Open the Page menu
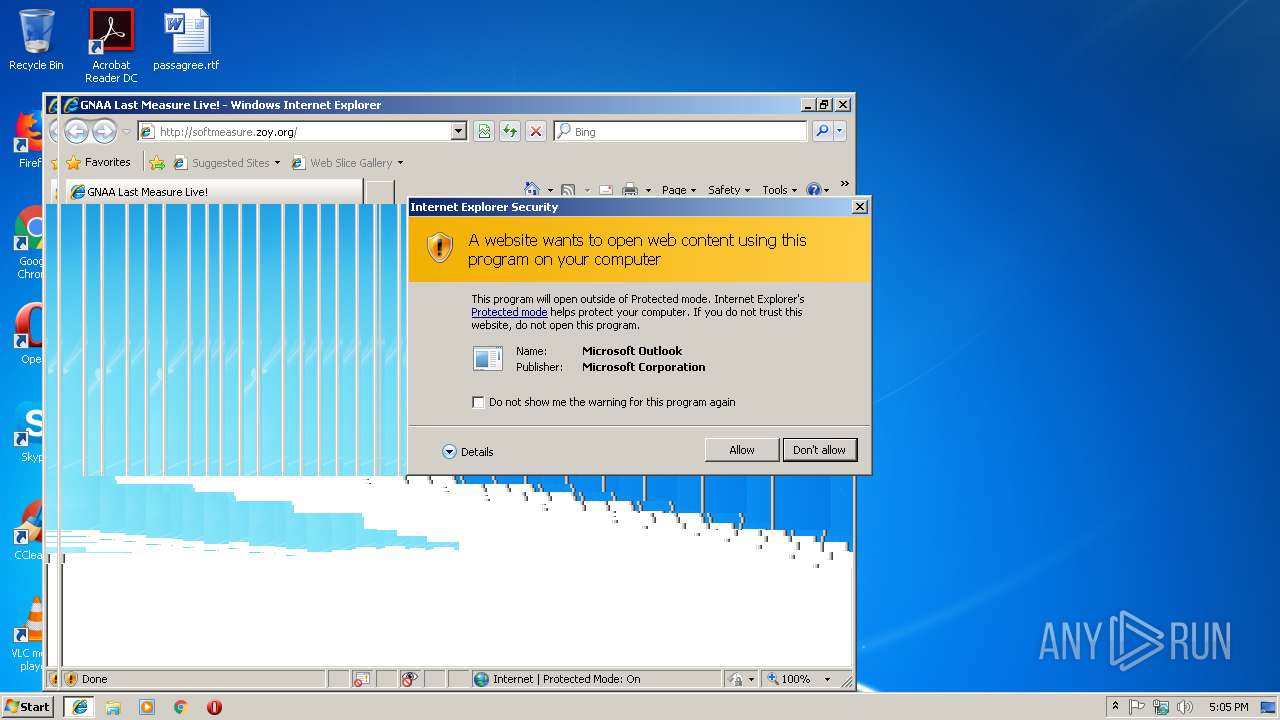This screenshot has width=1280, height=720. click(678, 190)
